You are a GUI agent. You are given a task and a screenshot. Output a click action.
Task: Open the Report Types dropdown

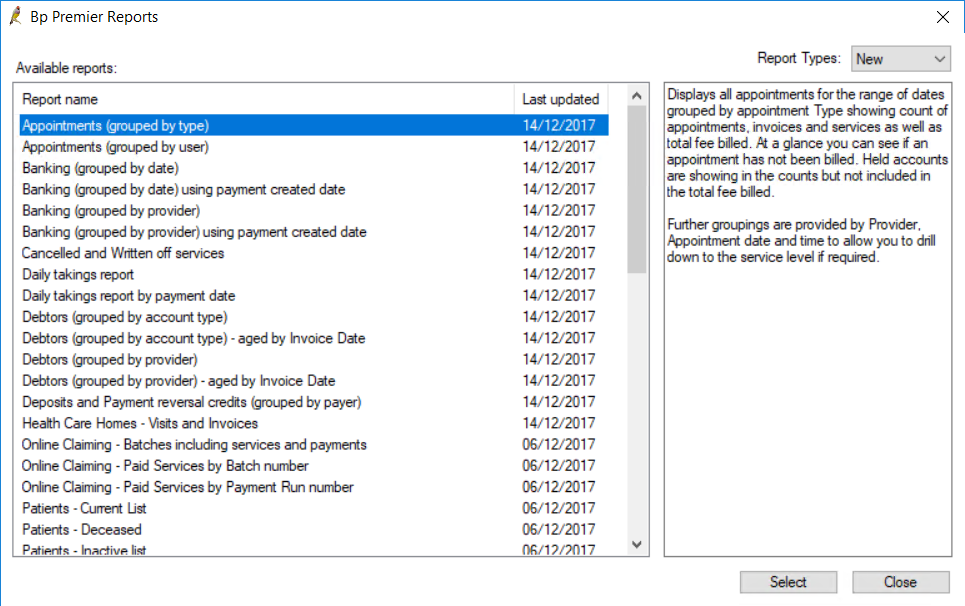point(900,59)
